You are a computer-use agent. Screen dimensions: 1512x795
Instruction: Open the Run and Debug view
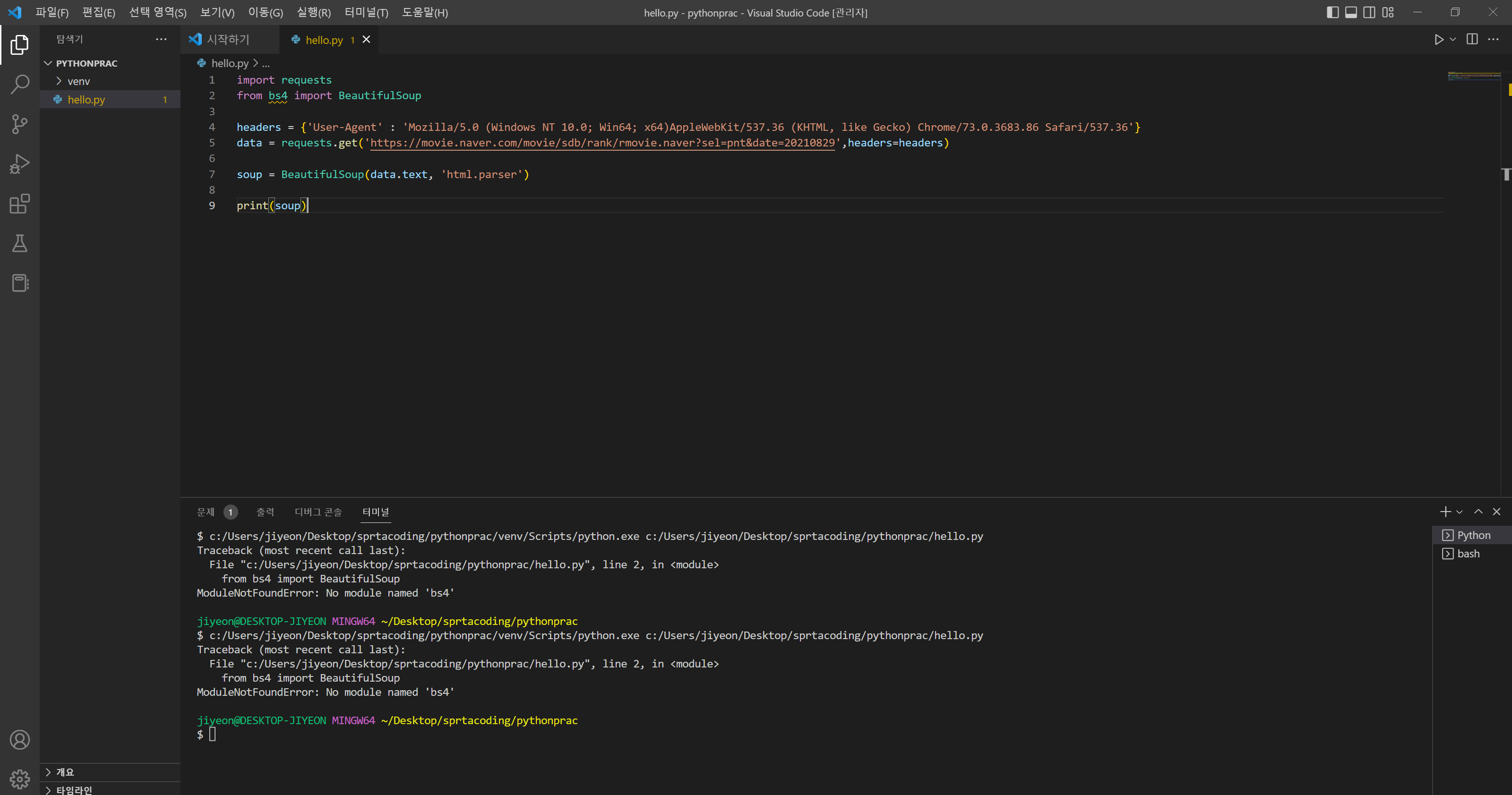point(19,164)
